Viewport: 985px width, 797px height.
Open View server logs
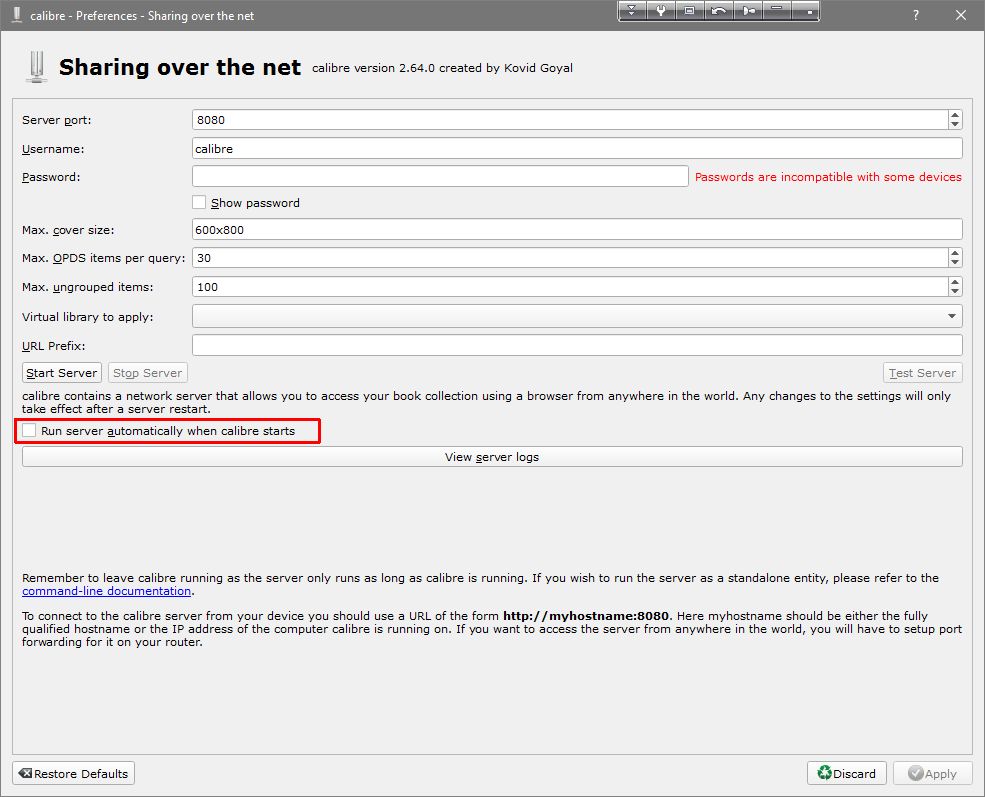(492, 457)
